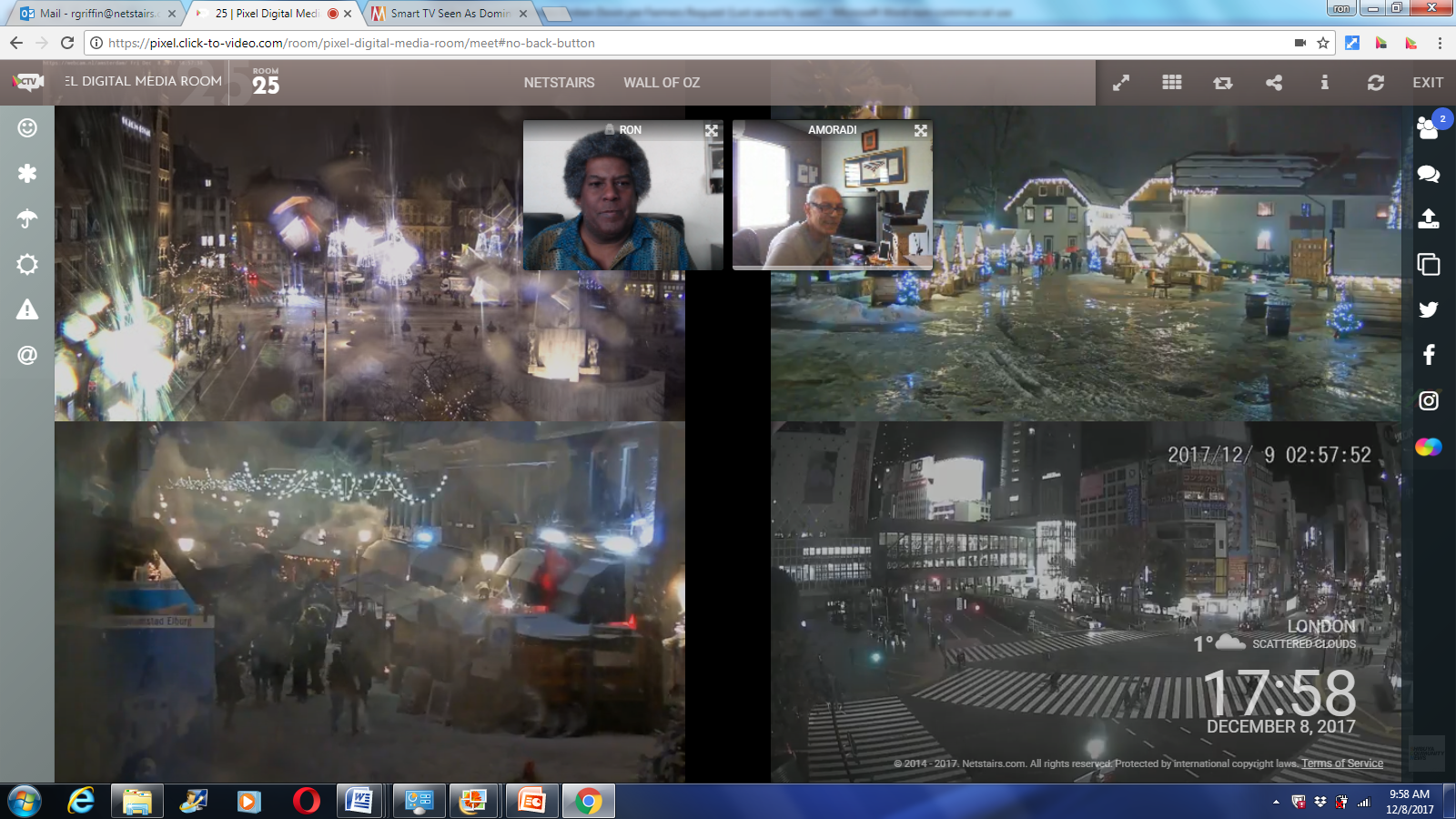Share via the Twitter icon

coord(1429,309)
